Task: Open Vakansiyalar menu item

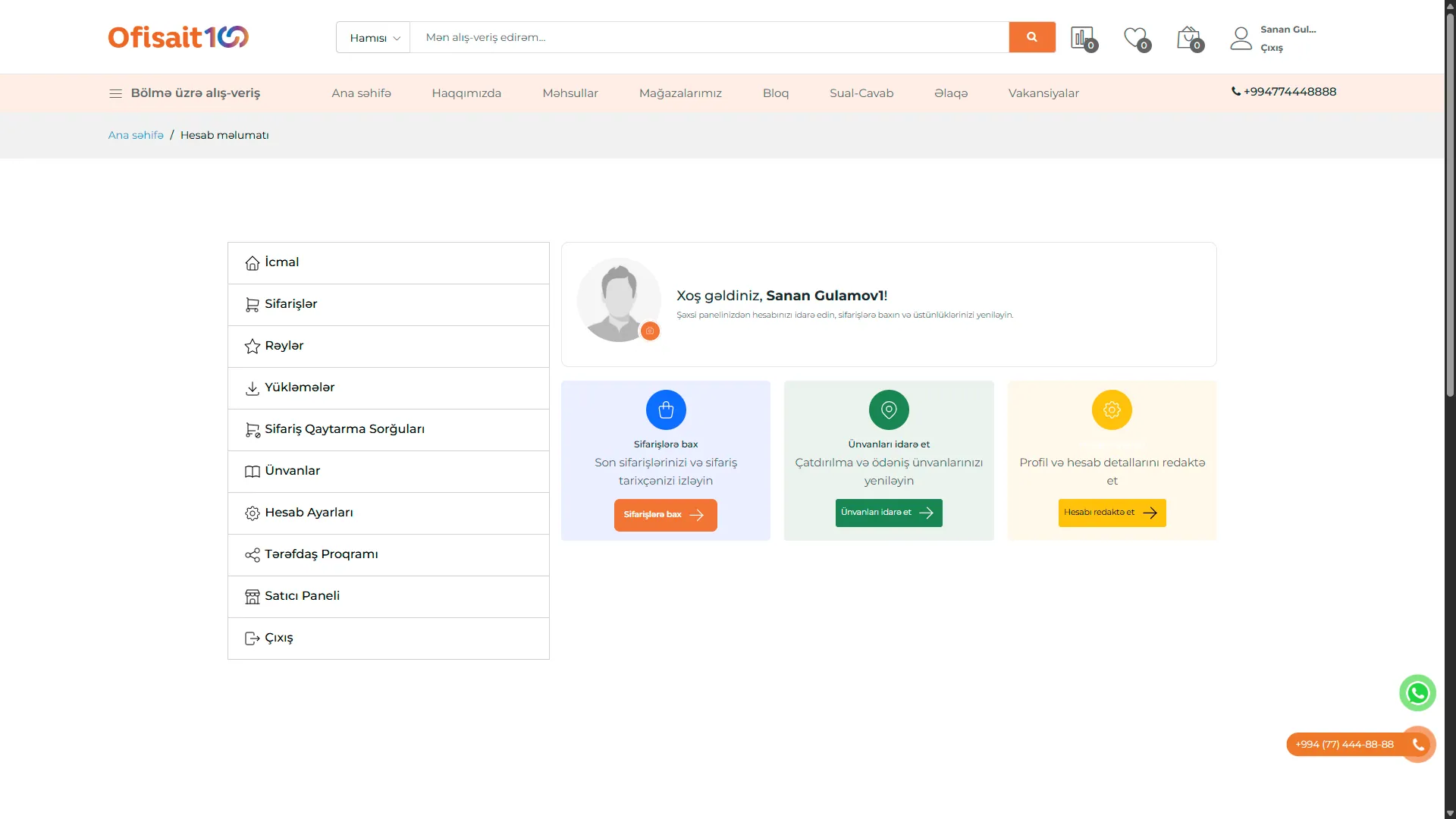Action: 1043,93
